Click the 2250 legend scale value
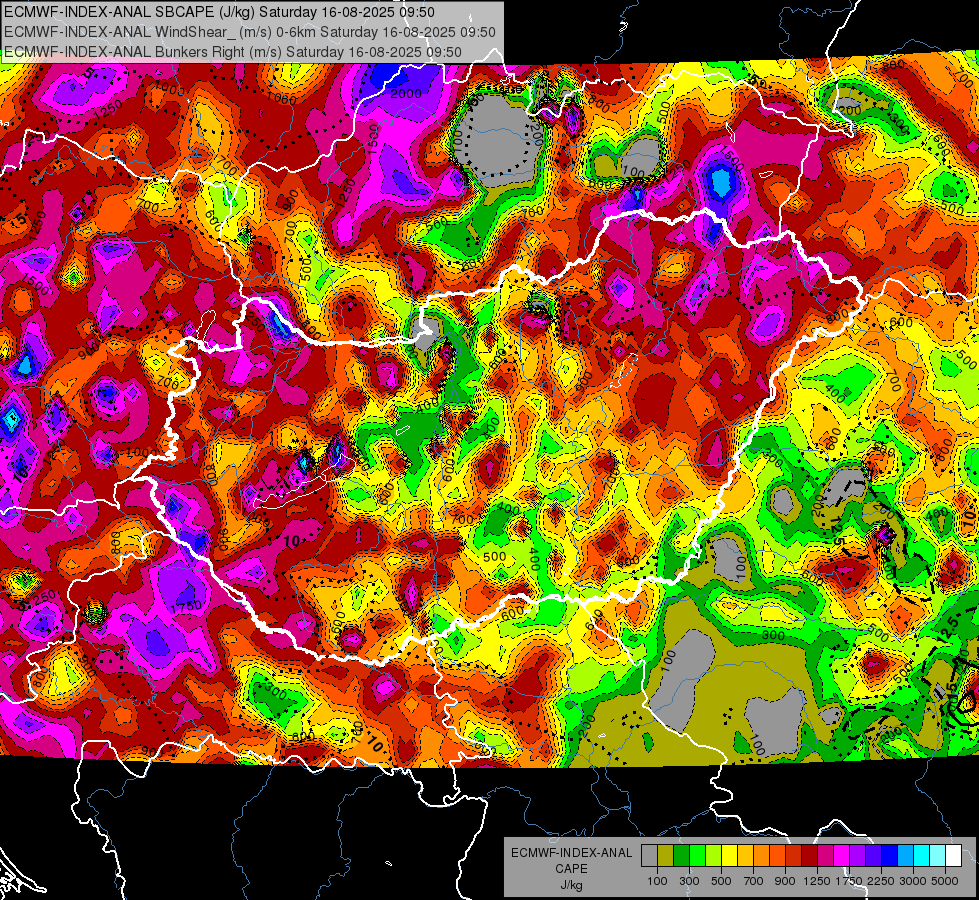This screenshot has height=900, width=979. [882, 881]
